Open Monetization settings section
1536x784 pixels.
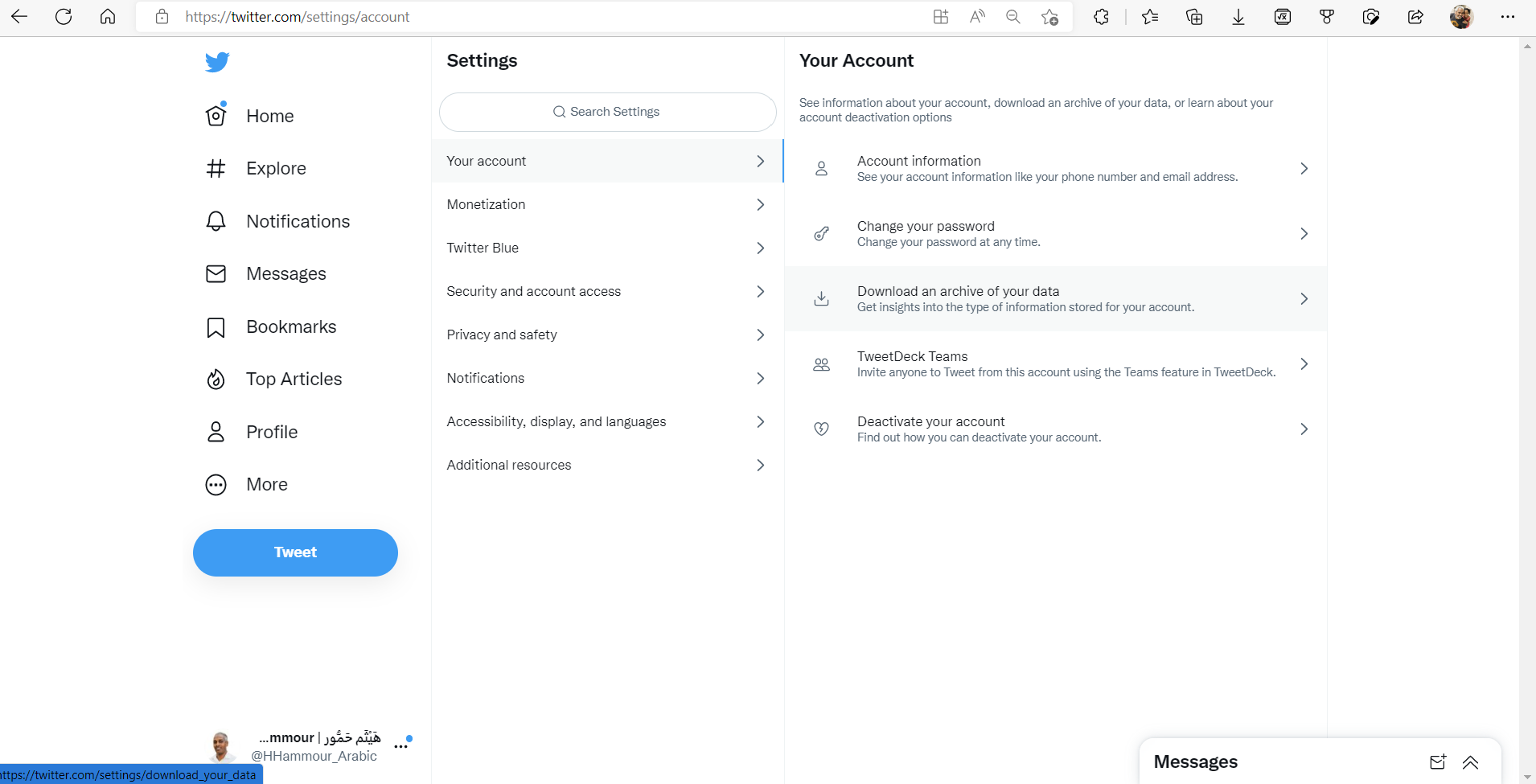607,204
